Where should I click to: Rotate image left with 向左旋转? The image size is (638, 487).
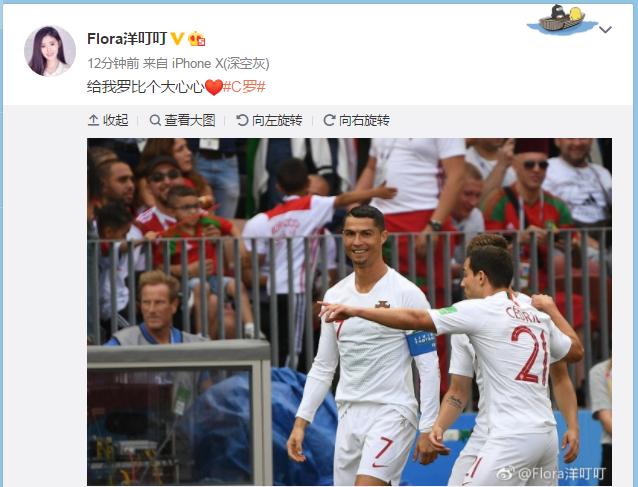[269, 120]
